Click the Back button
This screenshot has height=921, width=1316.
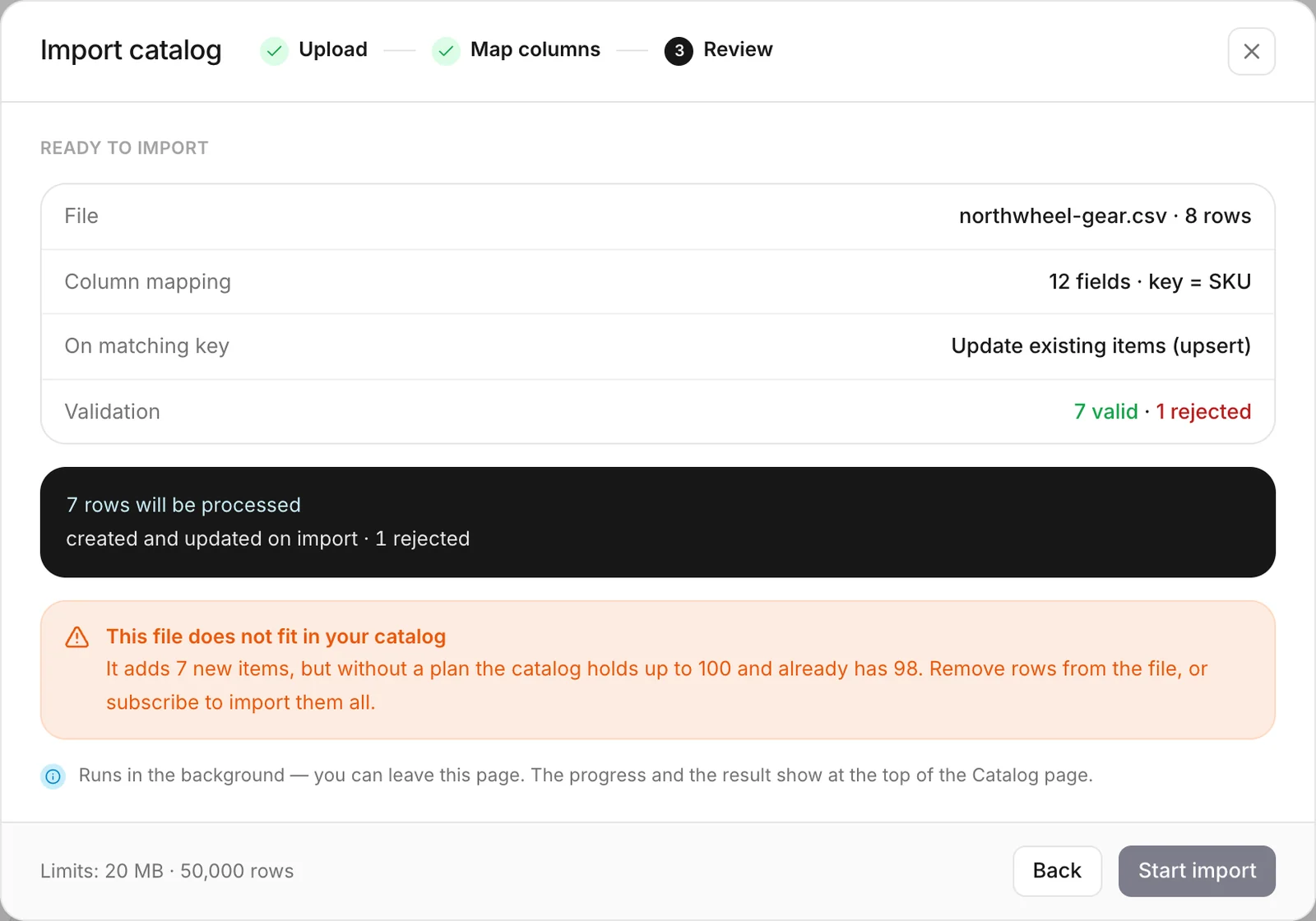[x=1057, y=871]
